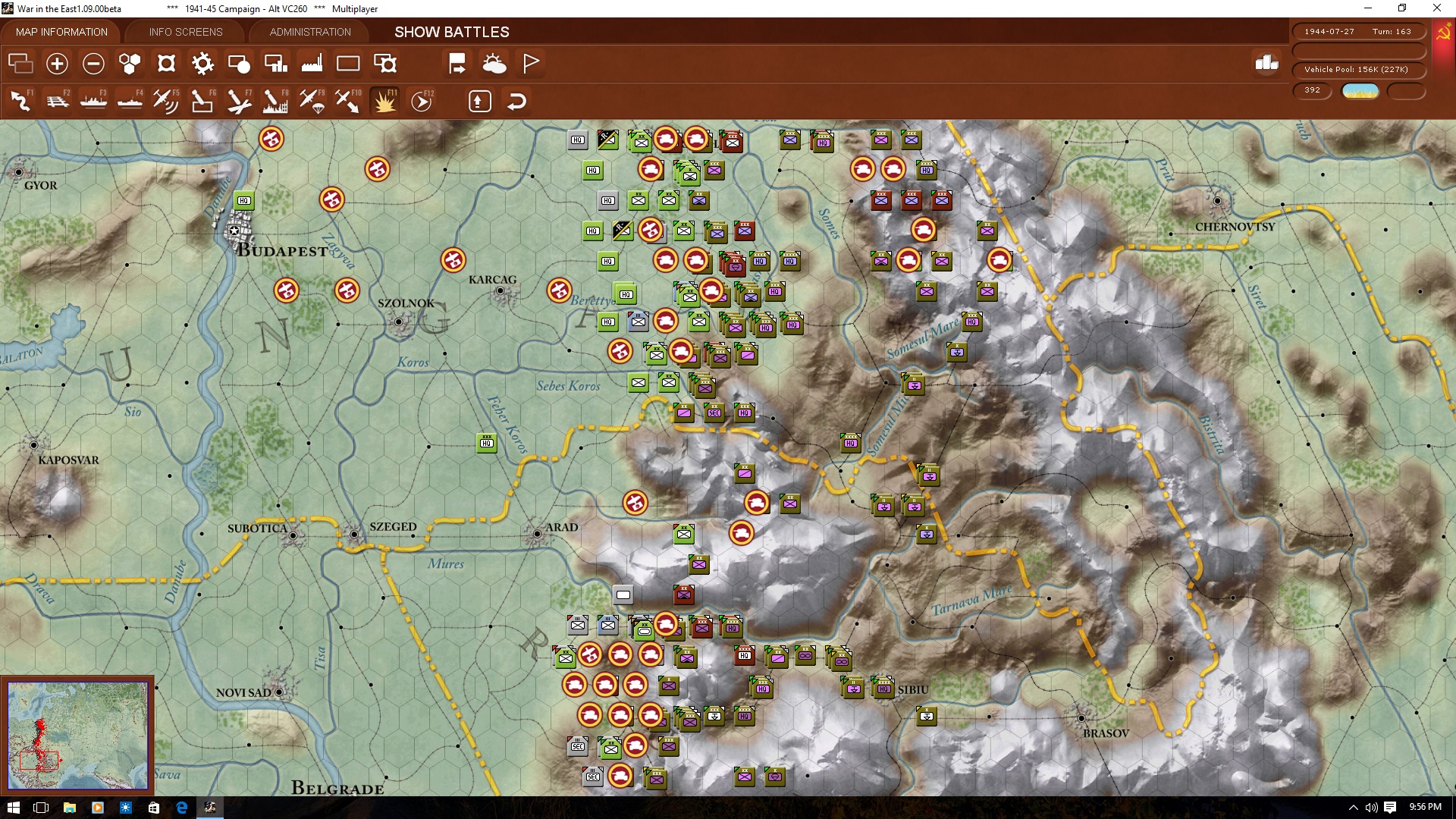Select the F2 rail transport mode
Screen dimensions: 1456x819
(58, 101)
